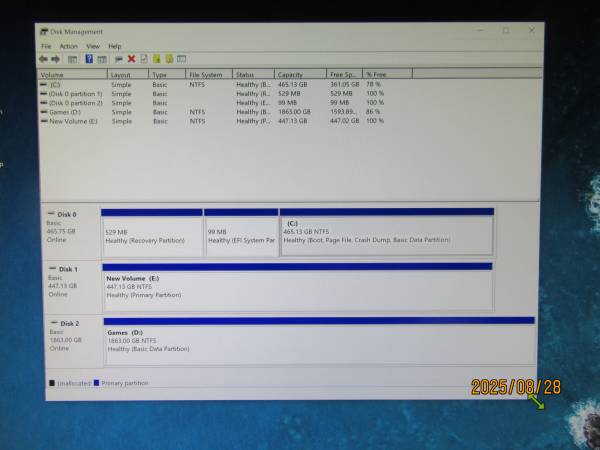Sort by the Volume column header
The width and height of the screenshot is (600, 450).
coord(72,75)
